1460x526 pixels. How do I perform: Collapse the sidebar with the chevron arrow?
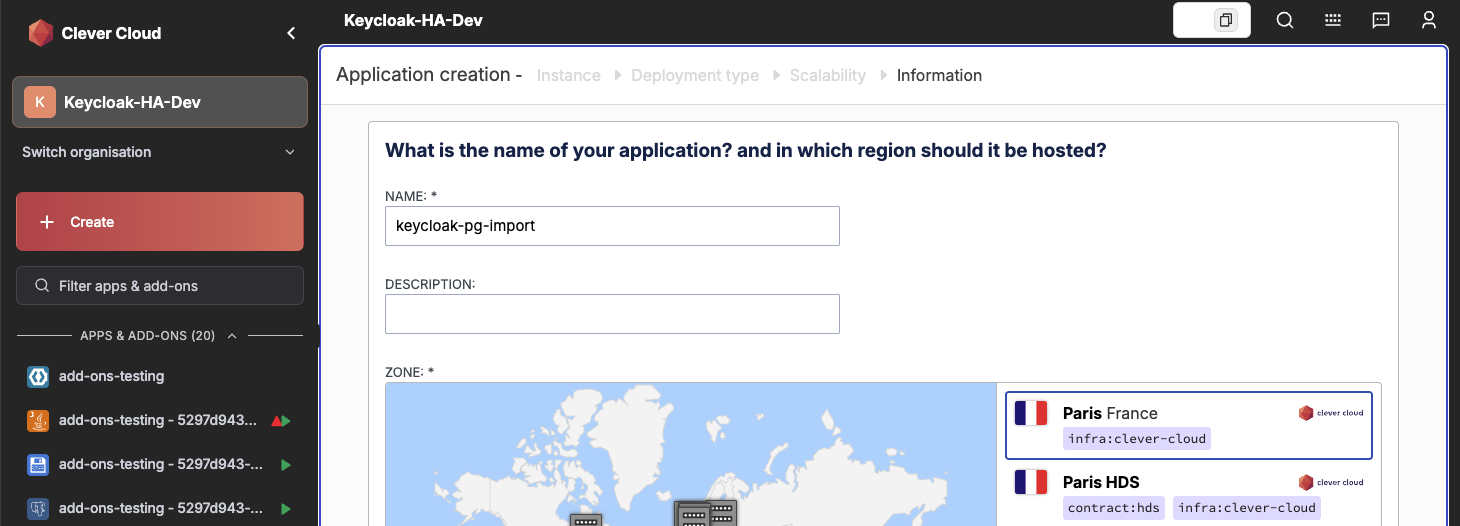(x=291, y=33)
